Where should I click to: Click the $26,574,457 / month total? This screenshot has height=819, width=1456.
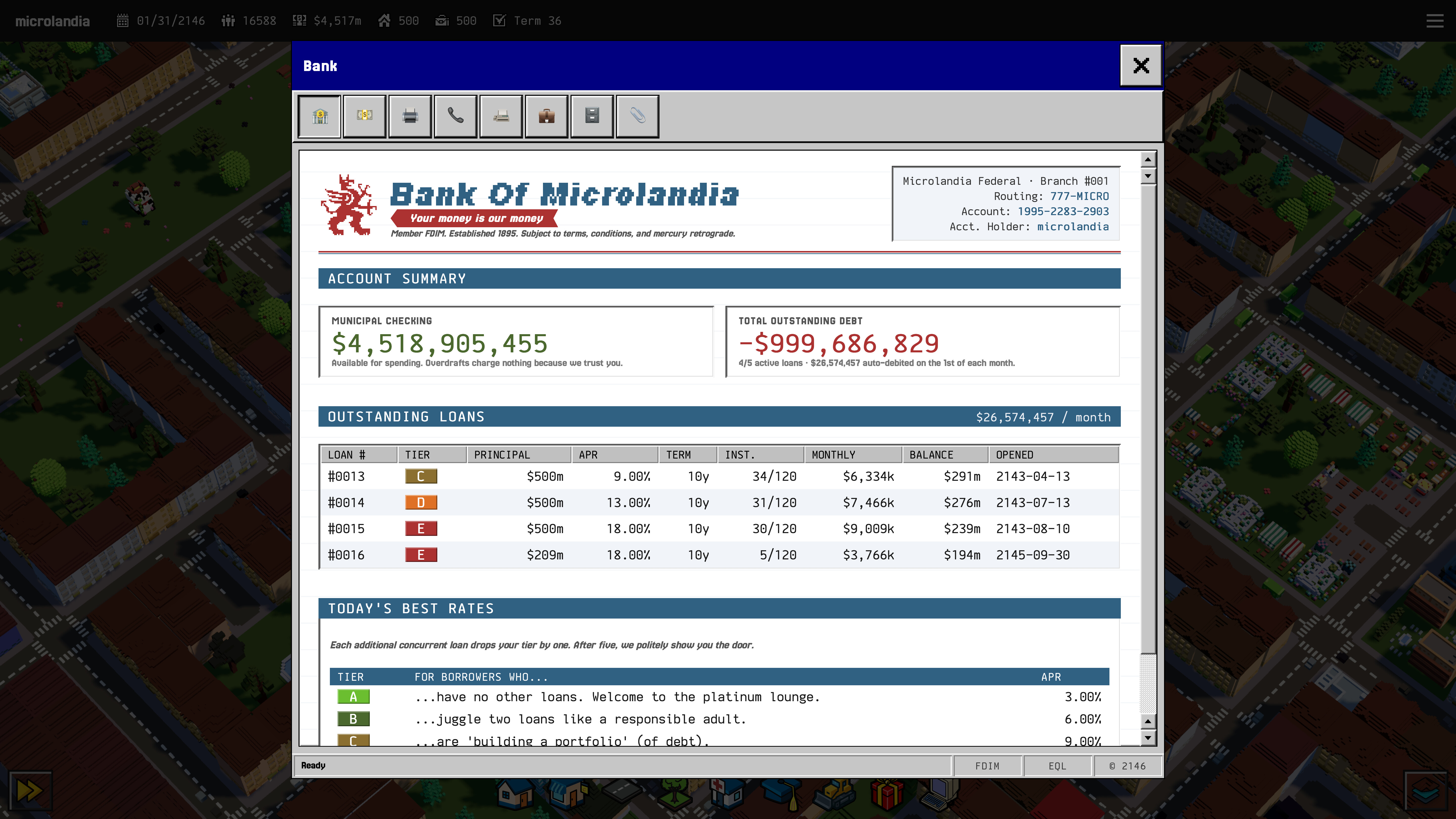click(x=1043, y=417)
